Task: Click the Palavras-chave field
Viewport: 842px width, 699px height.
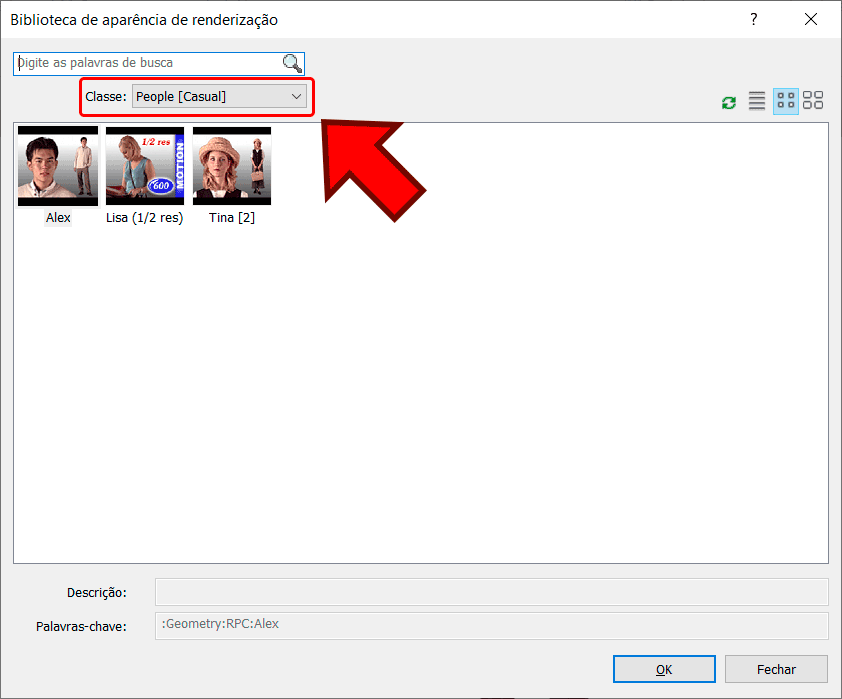Action: (x=491, y=625)
